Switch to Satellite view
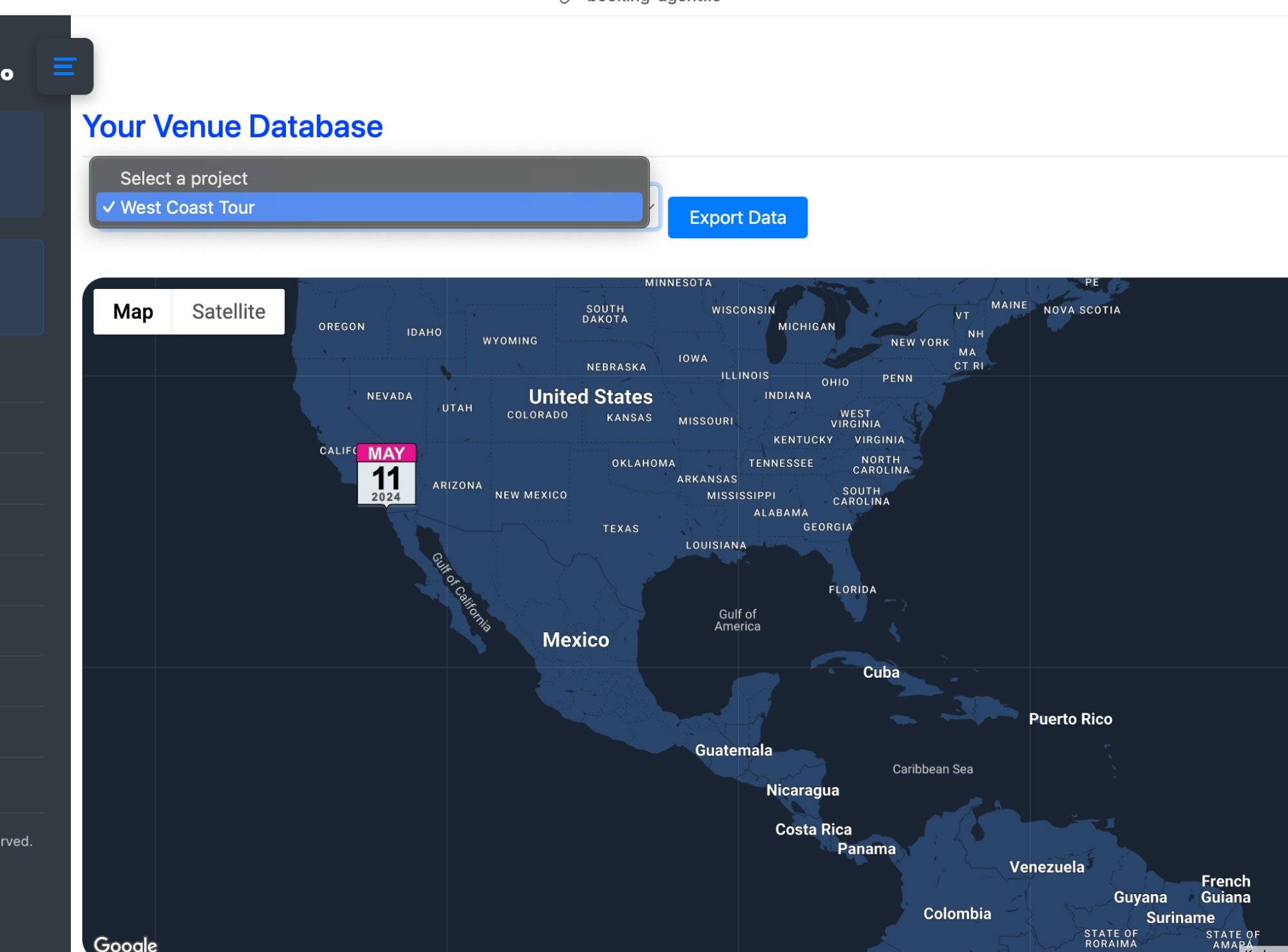Screen dimensions: 1288x952 pyautogui.click(x=229, y=312)
